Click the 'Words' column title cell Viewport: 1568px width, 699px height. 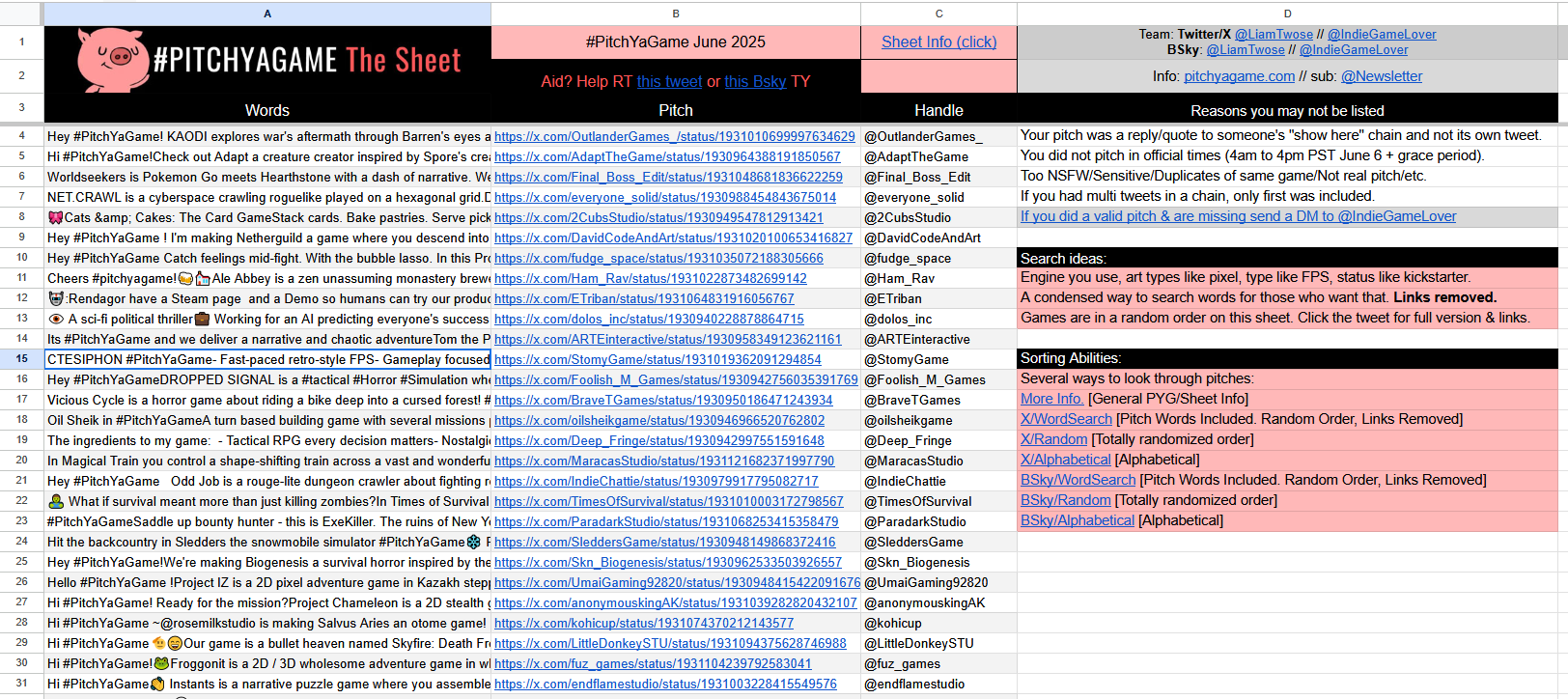[267, 110]
